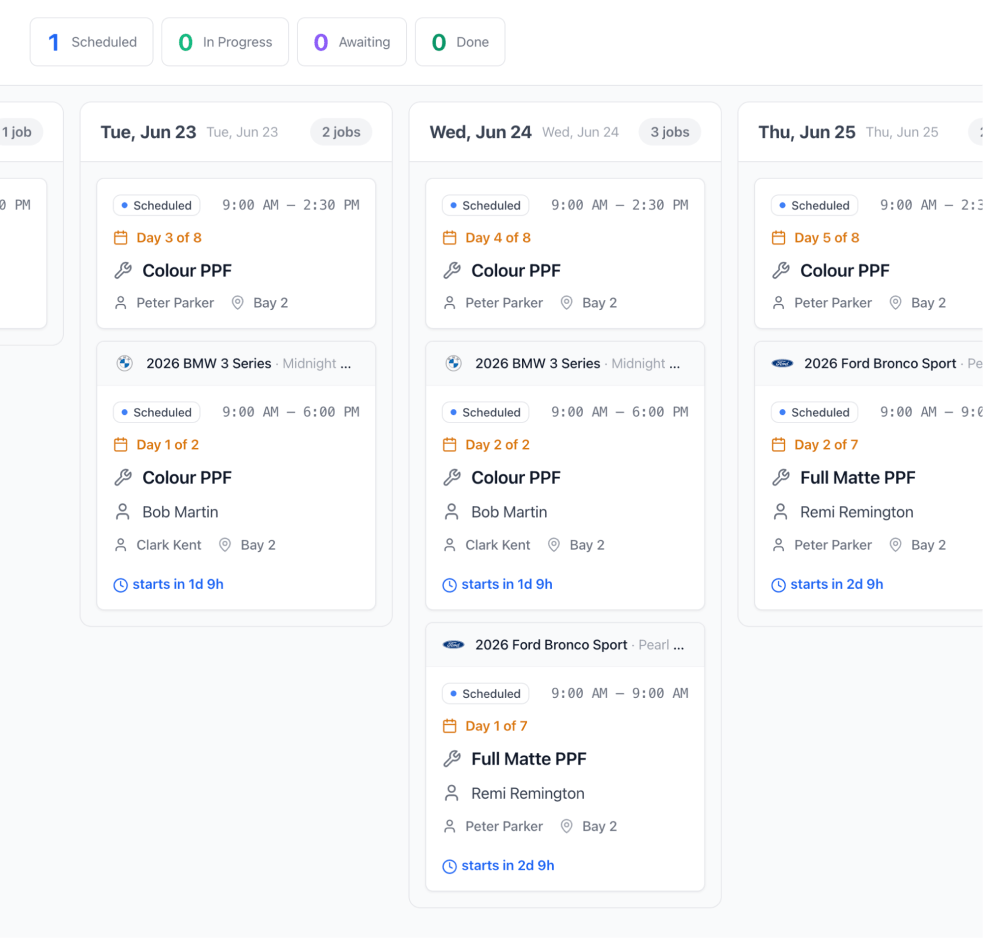Click the Thu, Jun 25 column heading
This screenshot has width=983, height=938.
click(807, 132)
